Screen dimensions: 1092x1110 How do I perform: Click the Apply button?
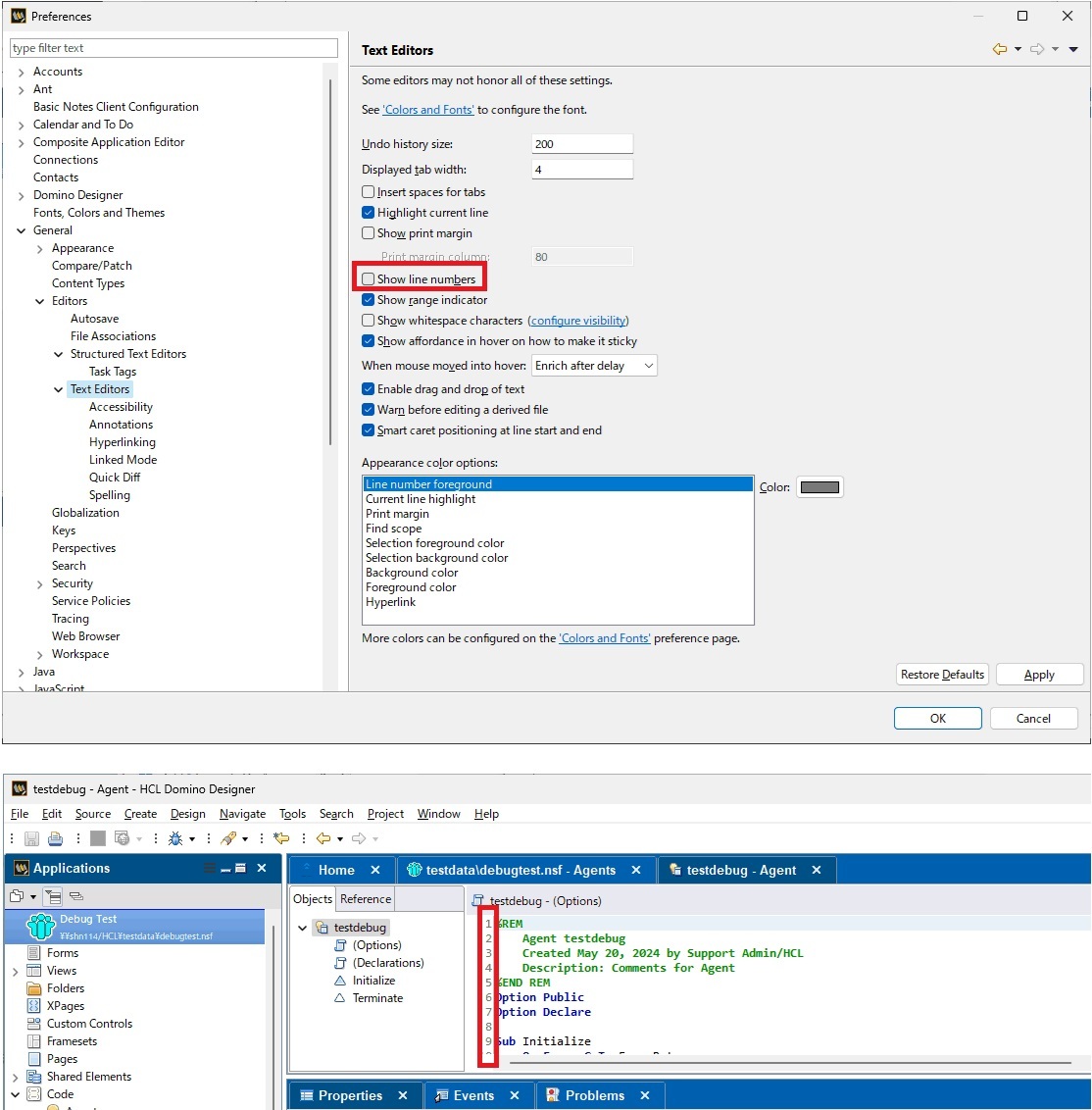tap(1039, 674)
